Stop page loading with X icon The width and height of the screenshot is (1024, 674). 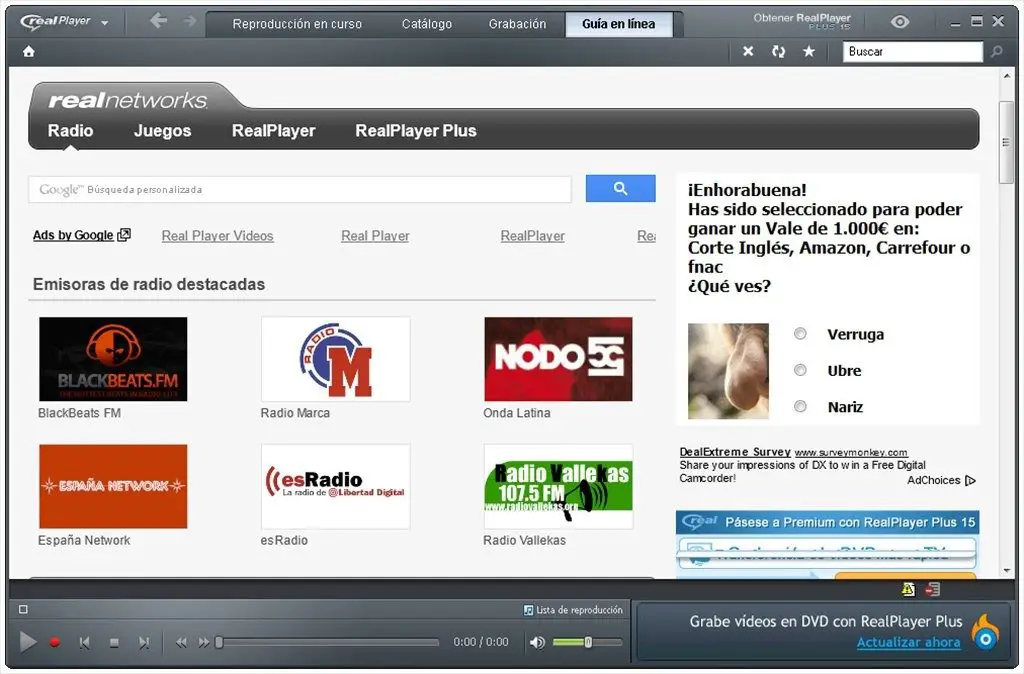(748, 51)
